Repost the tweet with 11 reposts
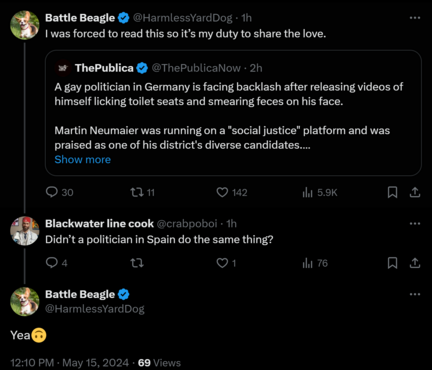The height and width of the screenshot is (370, 432). click(142, 192)
